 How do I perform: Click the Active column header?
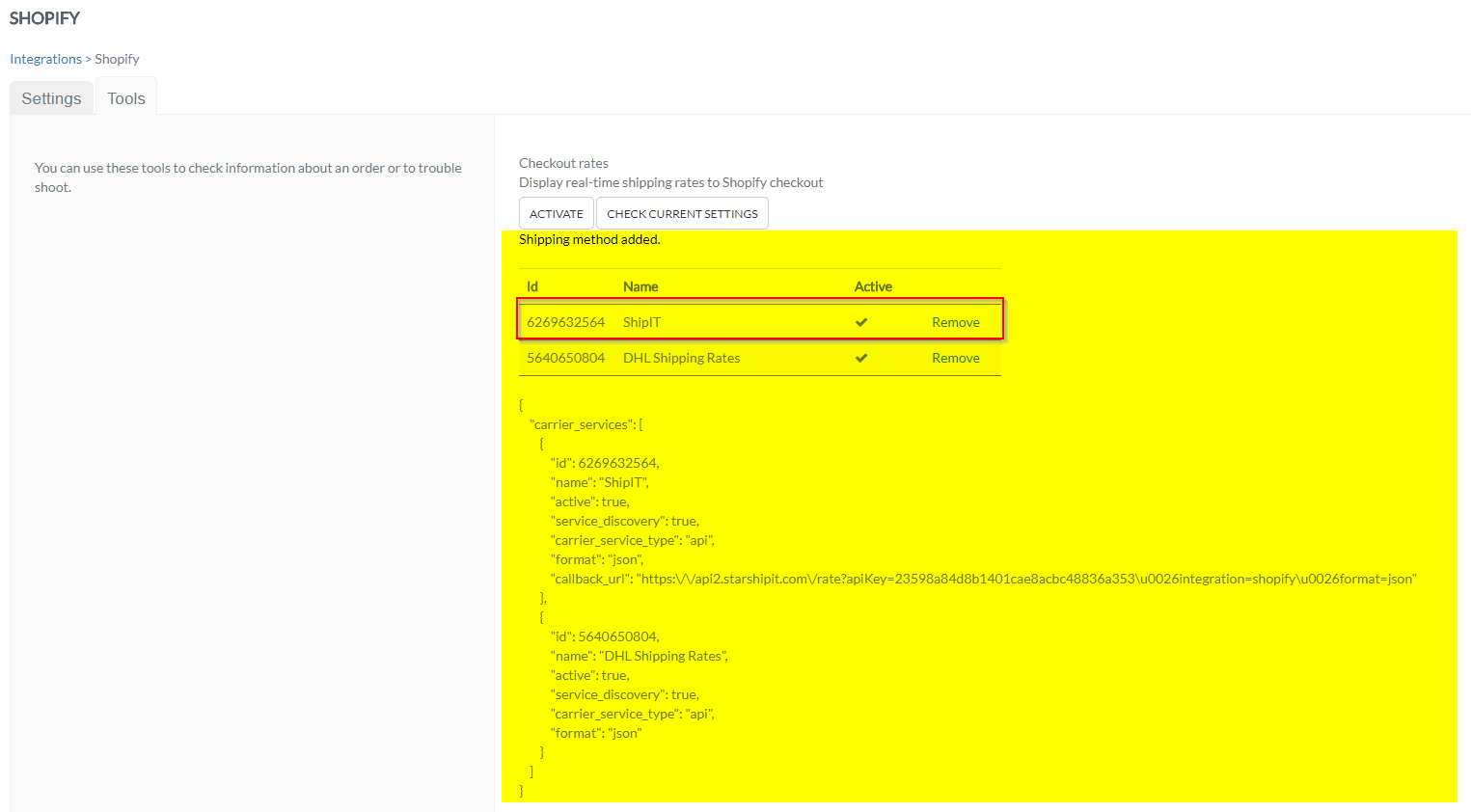873,286
